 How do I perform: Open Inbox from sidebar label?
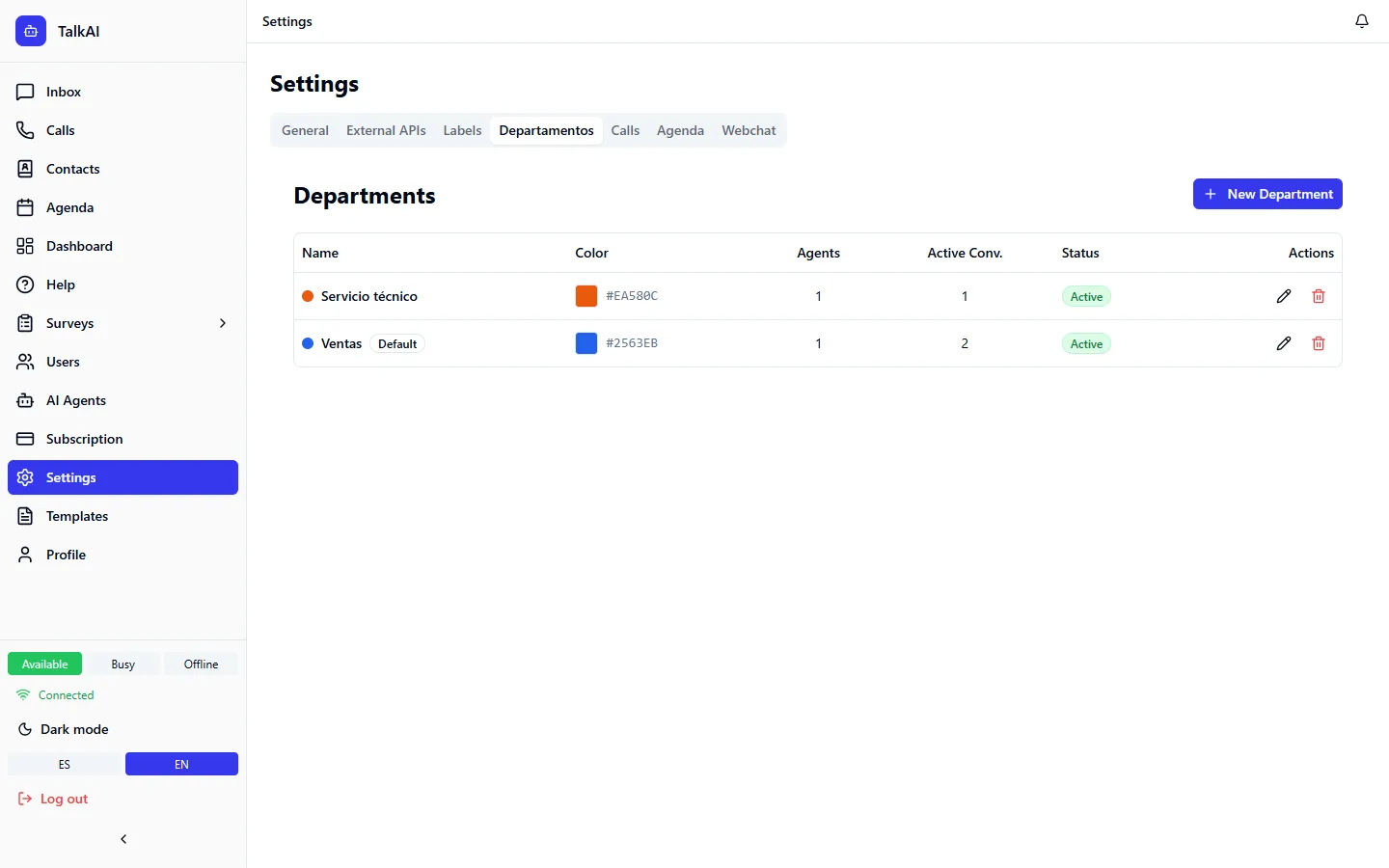point(64,92)
